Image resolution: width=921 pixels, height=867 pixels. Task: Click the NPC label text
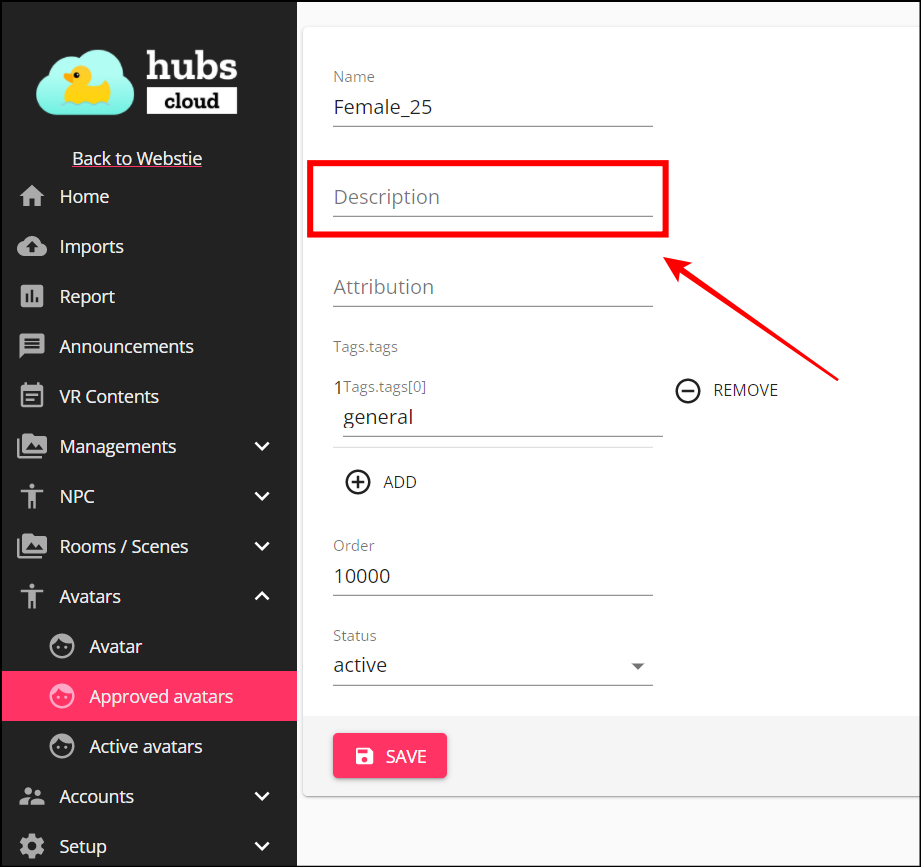click(x=77, y=497)
